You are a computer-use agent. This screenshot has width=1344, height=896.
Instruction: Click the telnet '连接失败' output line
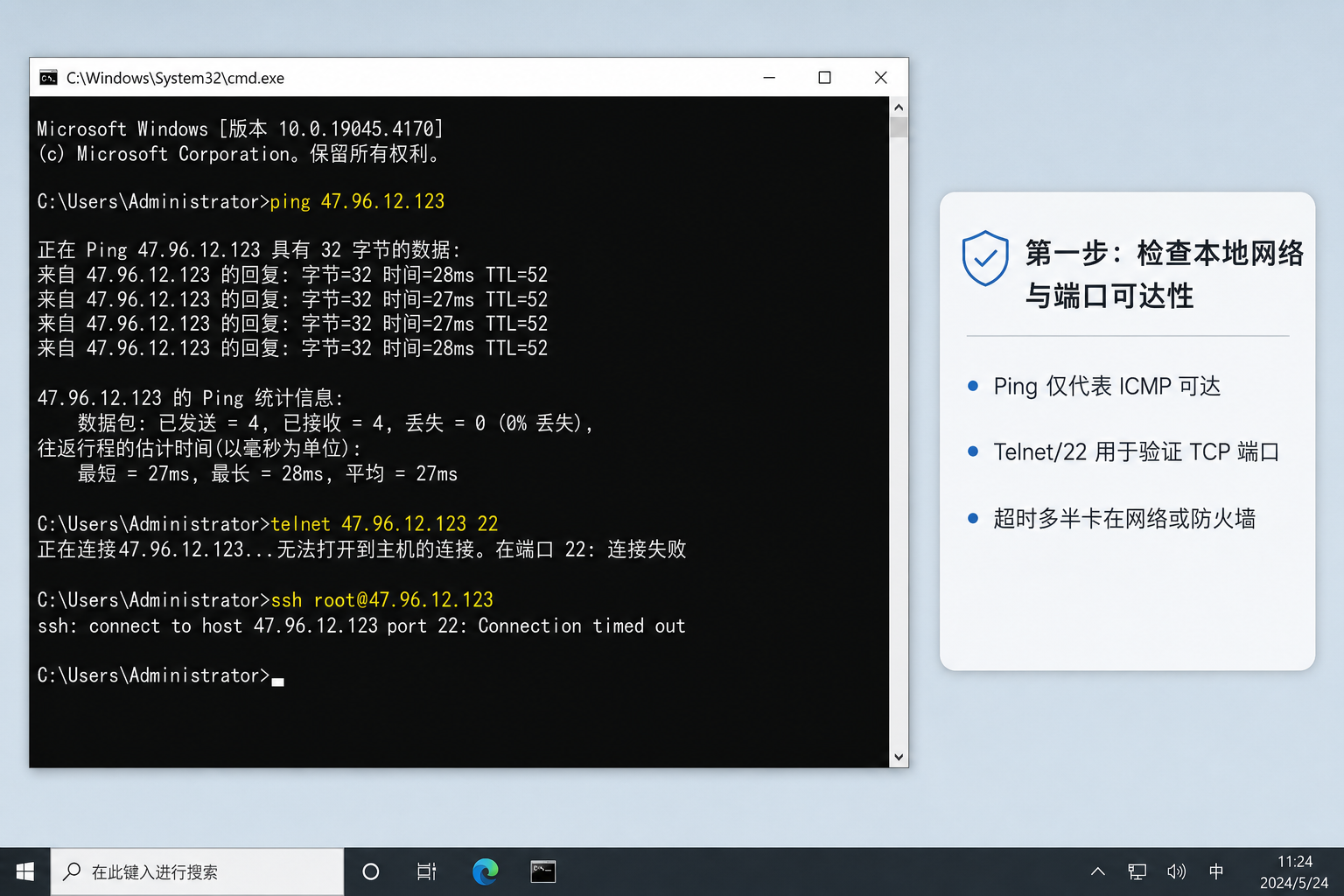click(361, 549)
